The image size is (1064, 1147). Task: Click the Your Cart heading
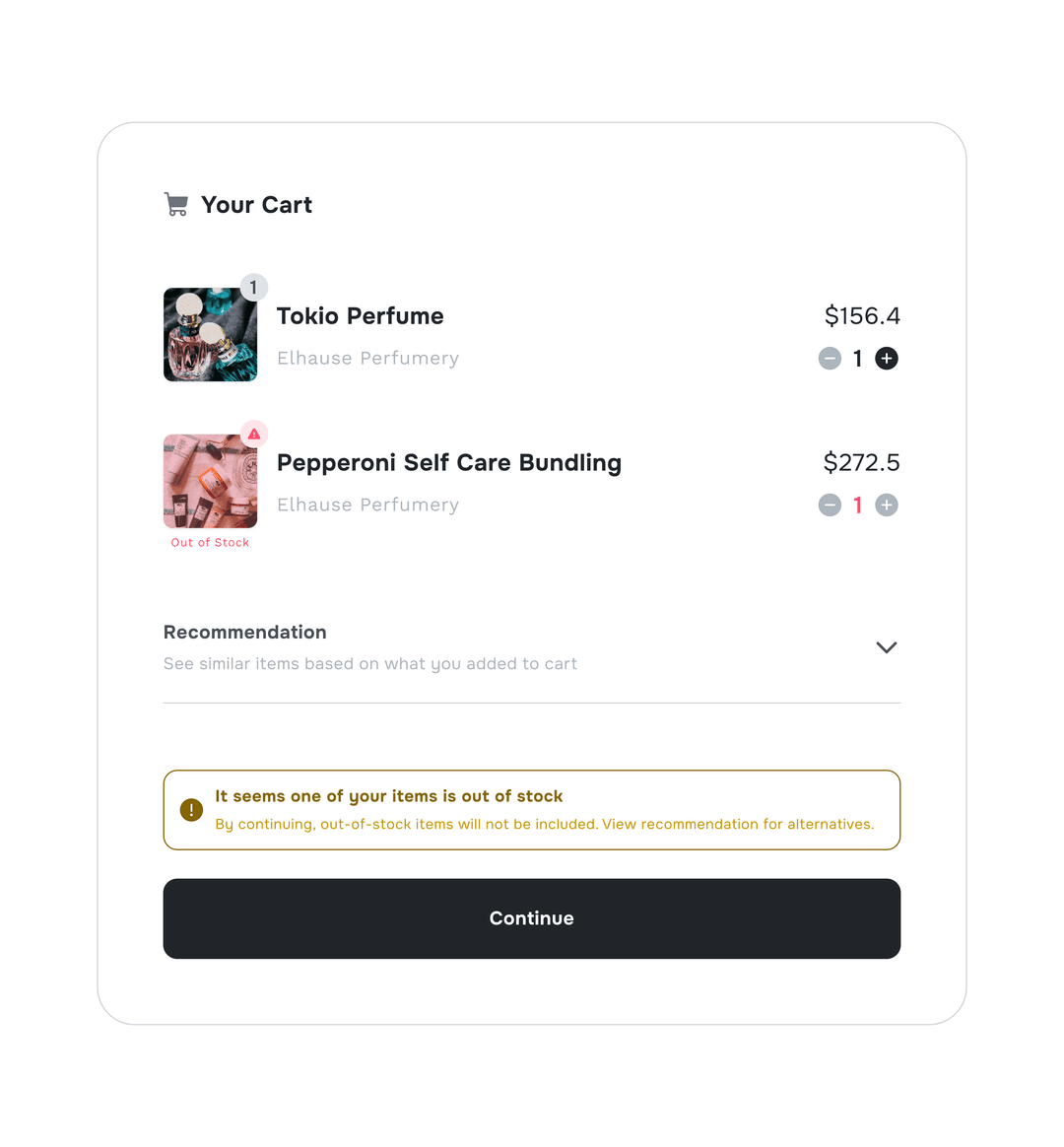(256, 205)
